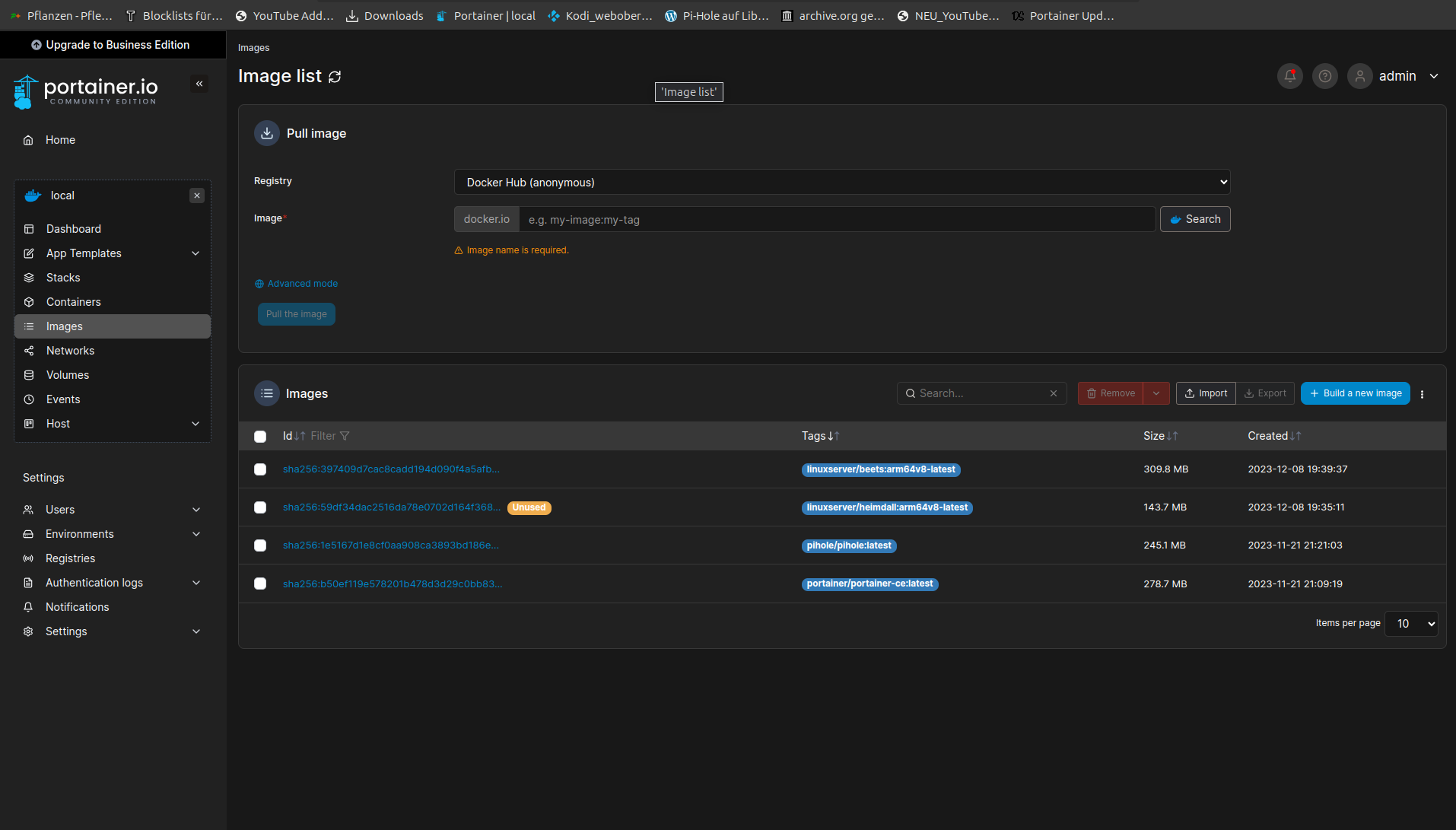
Task: Expand the Settings submenu chevron
Action: (196, 631)
